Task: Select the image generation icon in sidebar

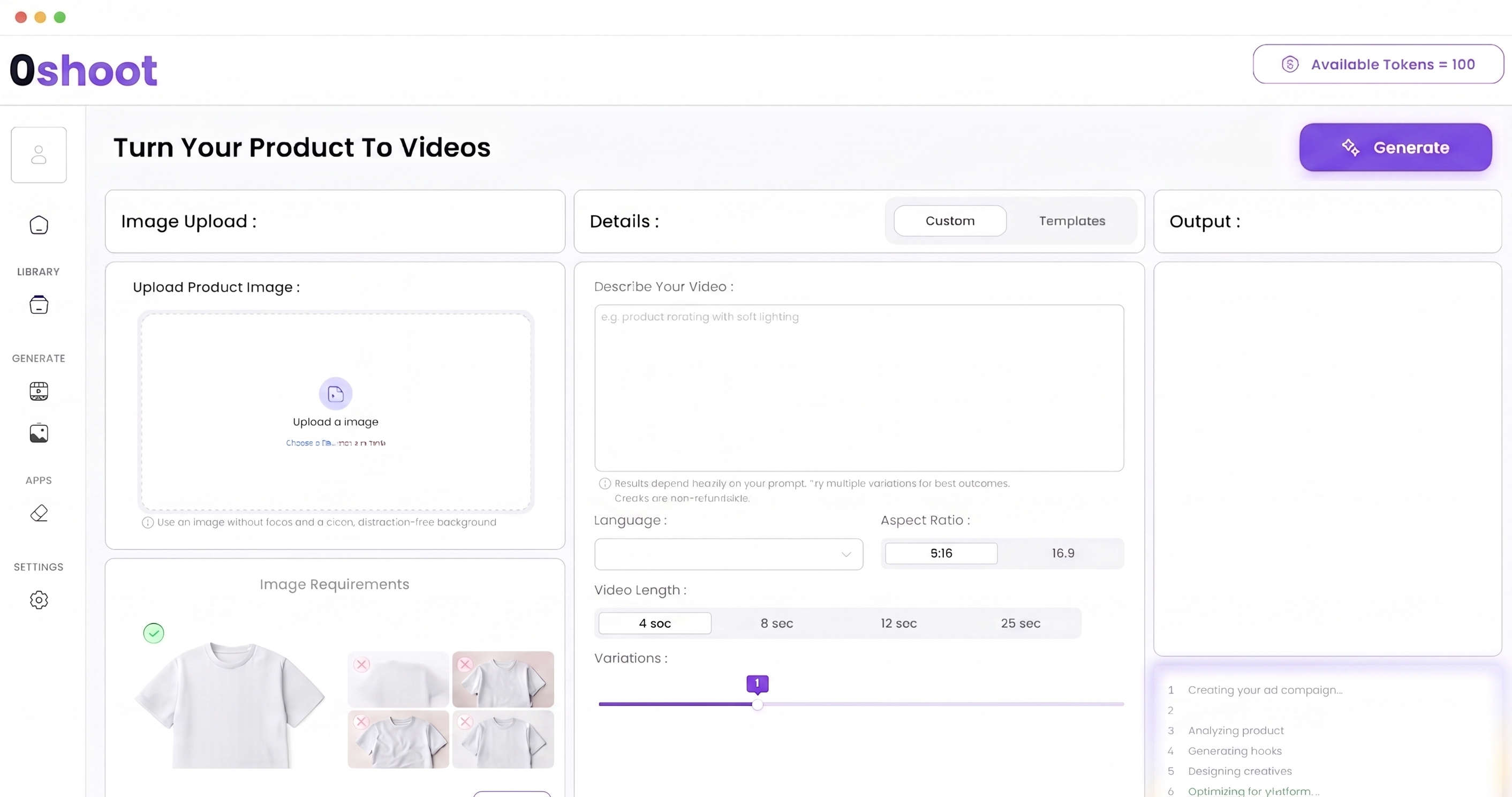Action: click(39, 433)
